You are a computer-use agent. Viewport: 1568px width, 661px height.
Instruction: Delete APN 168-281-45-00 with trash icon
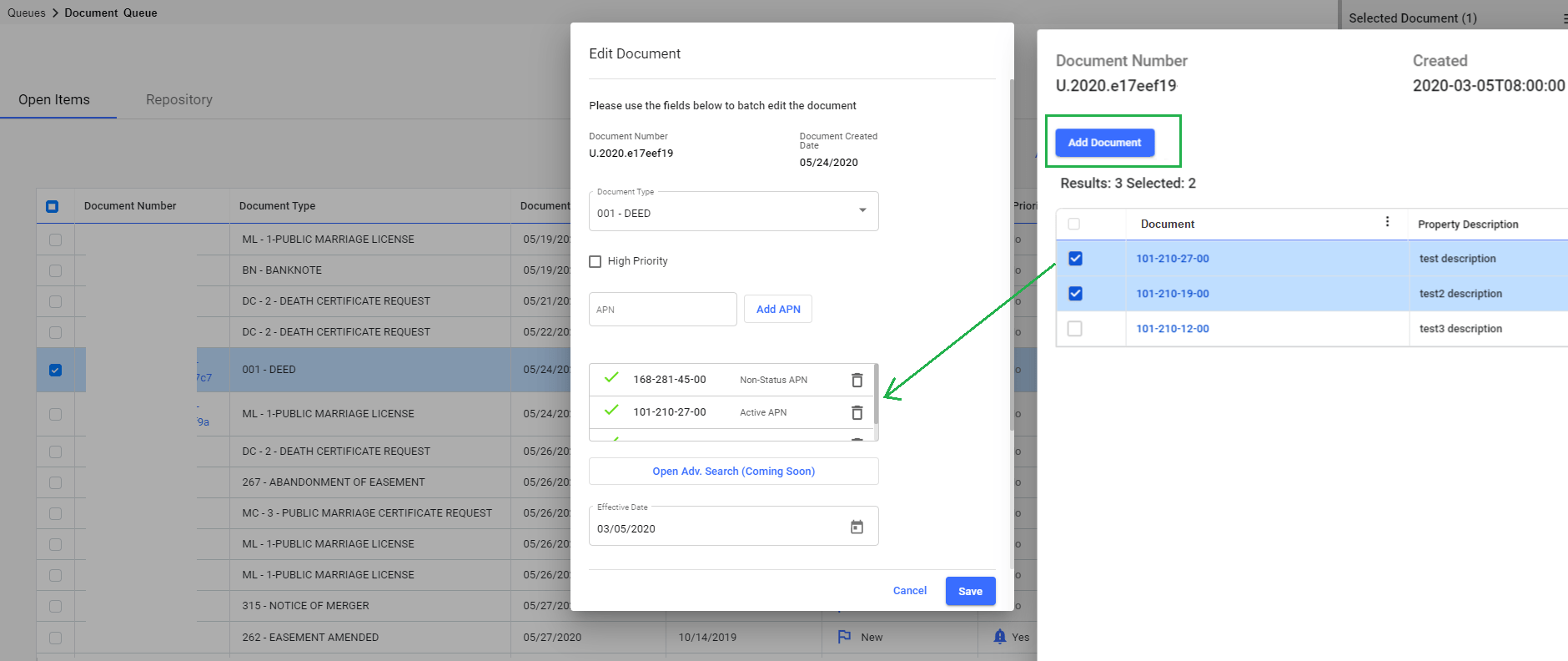click(x=857, y=380)
